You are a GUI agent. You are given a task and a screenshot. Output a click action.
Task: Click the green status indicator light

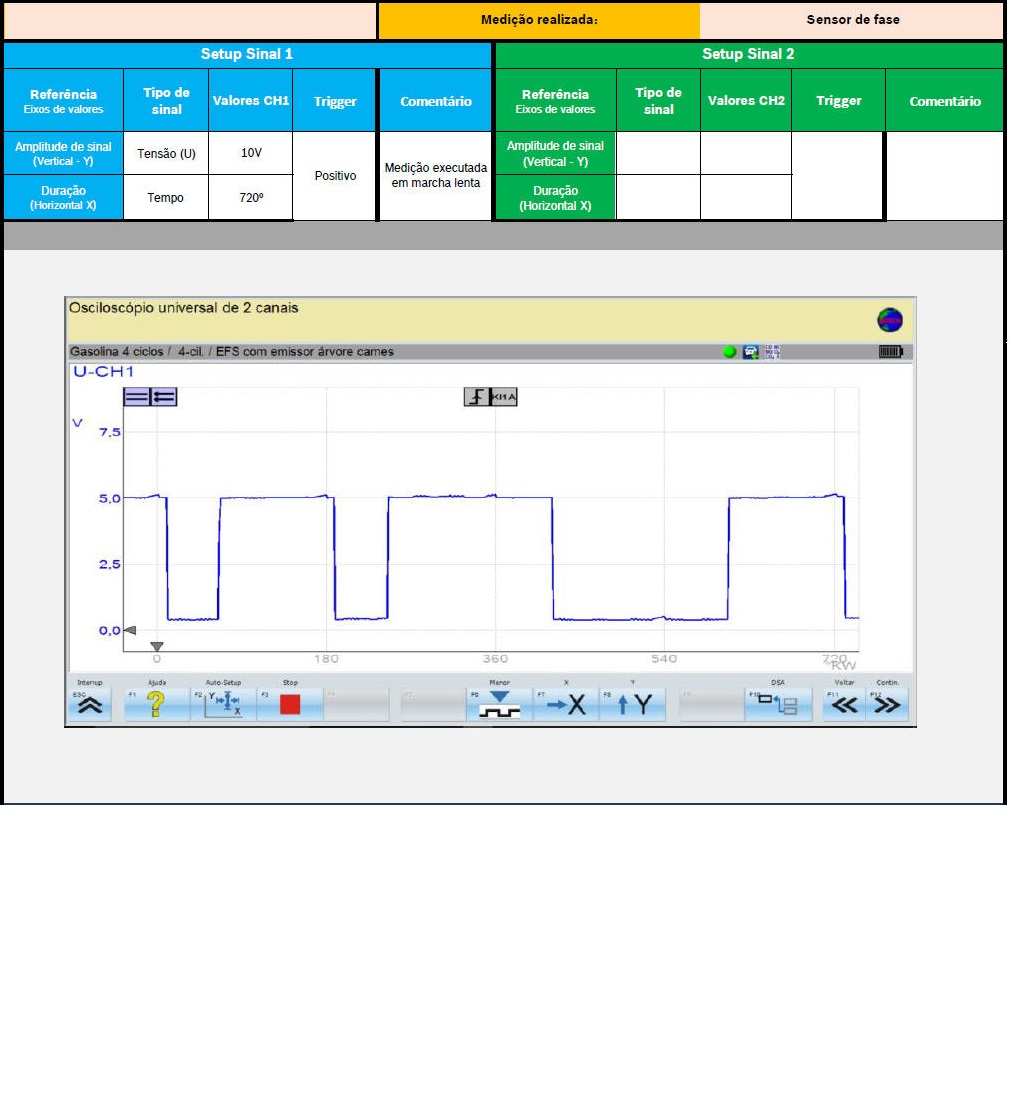pos(729,352)
